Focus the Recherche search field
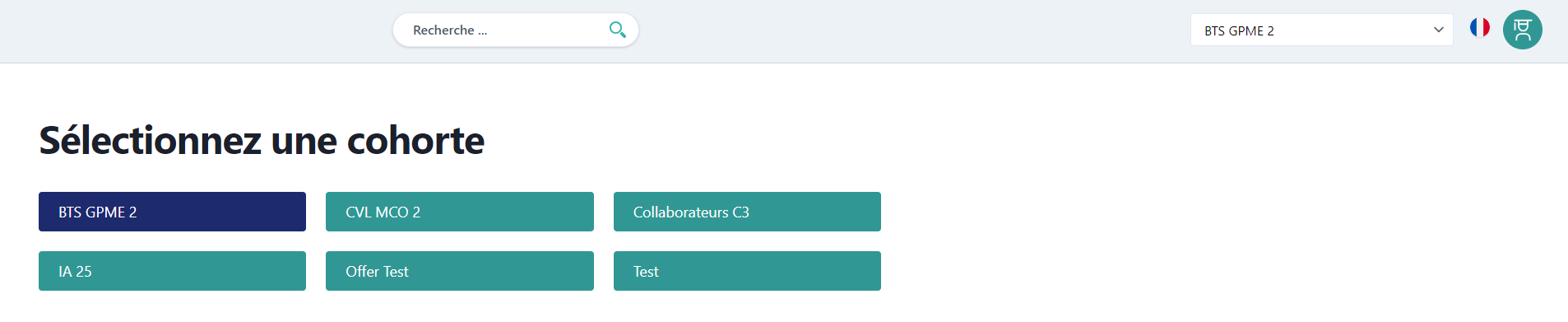 tap(515, 30)
